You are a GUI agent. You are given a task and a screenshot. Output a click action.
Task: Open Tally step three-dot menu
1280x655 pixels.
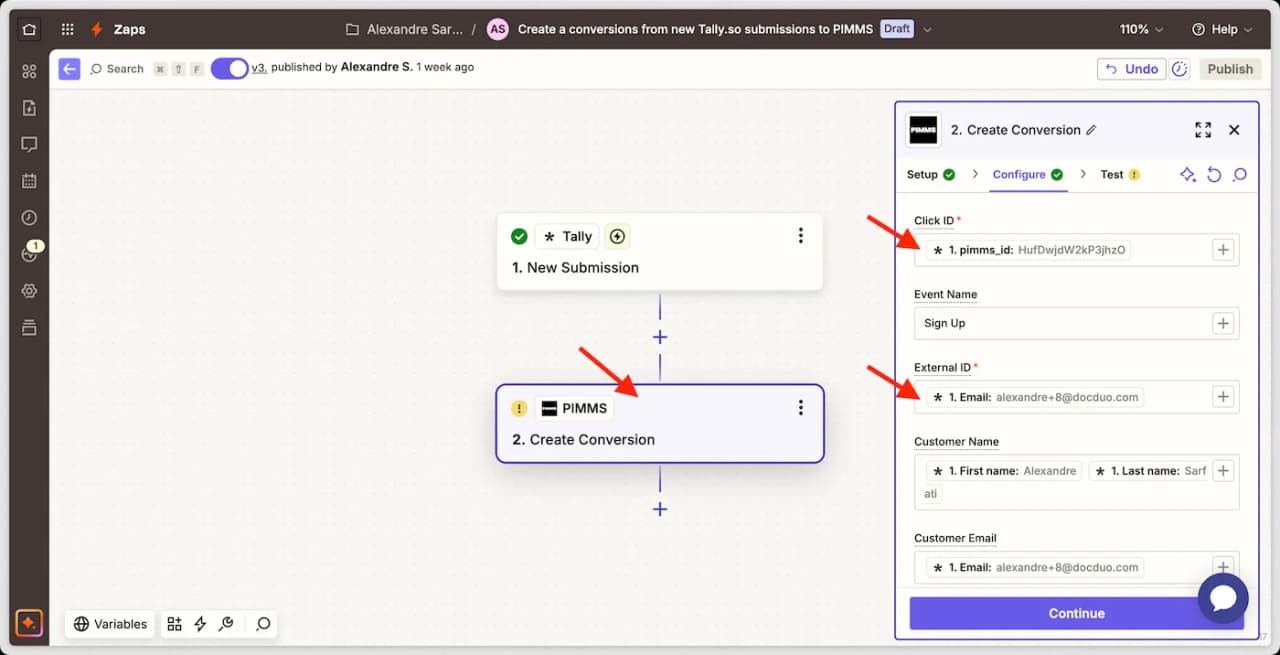click(800, 236)
